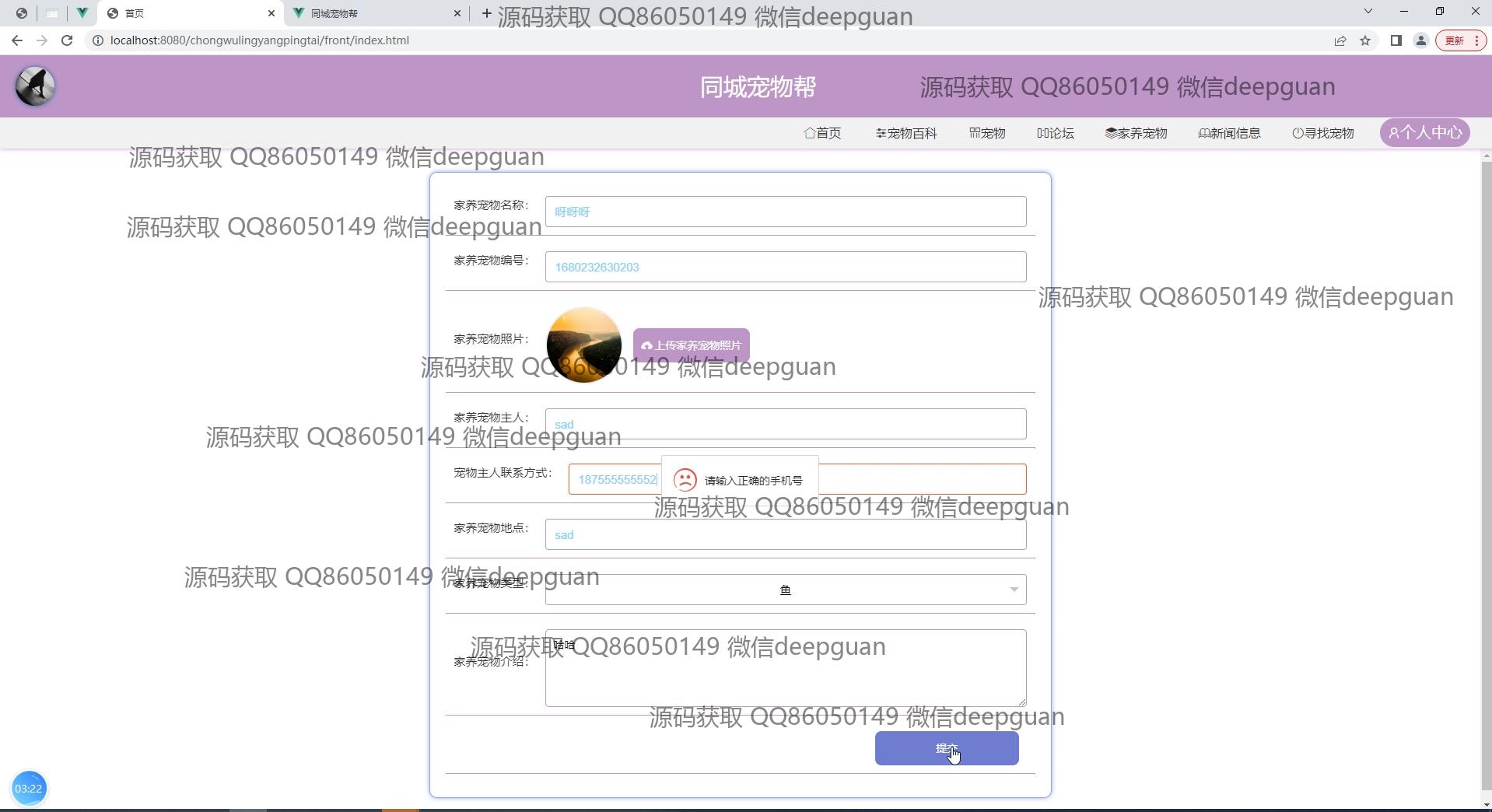Open the 宠物百科 menu item

point(905,133)
